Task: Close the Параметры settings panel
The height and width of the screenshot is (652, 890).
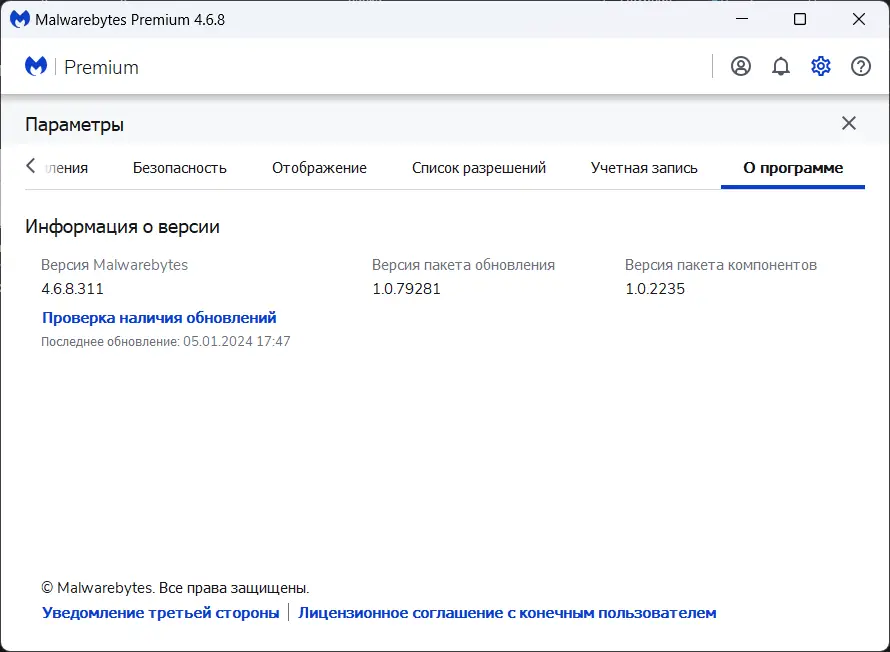Action: coord(849,123)
